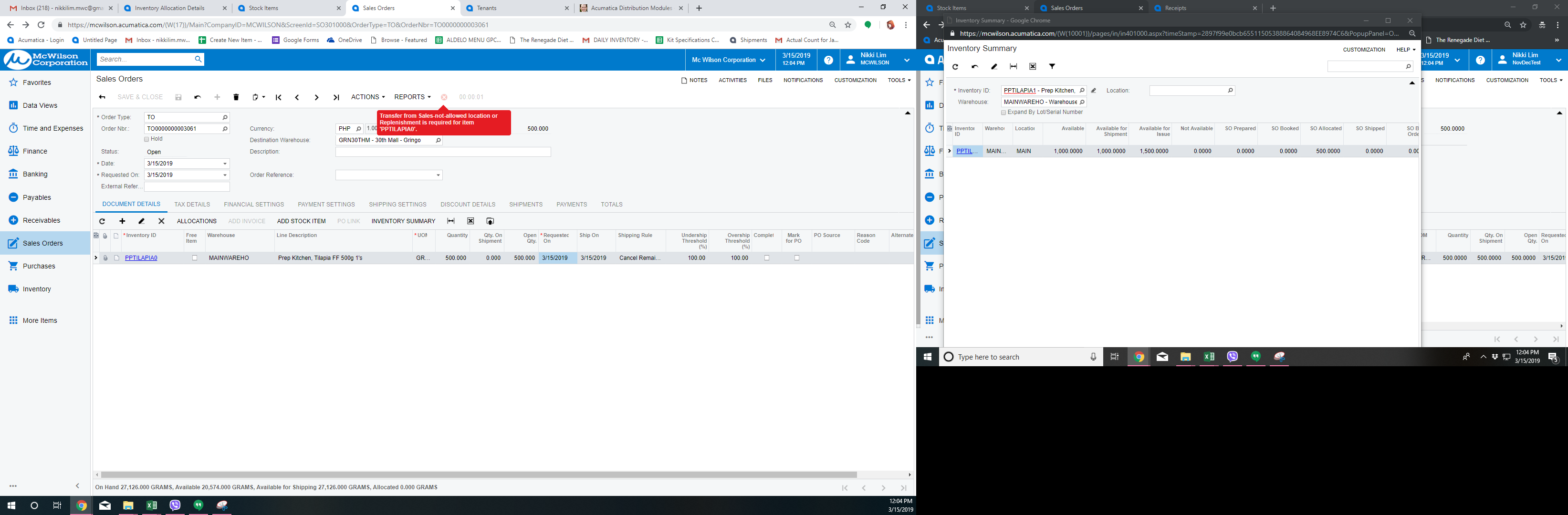This screenshot has width=1568, height=515.
Task: Click the delete trash icon in toolbar
Action: click(x=236, y=97)
